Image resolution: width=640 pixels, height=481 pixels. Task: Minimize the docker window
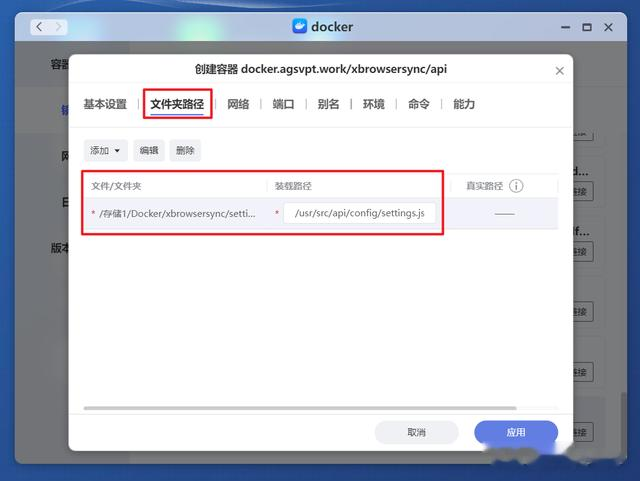565,27
